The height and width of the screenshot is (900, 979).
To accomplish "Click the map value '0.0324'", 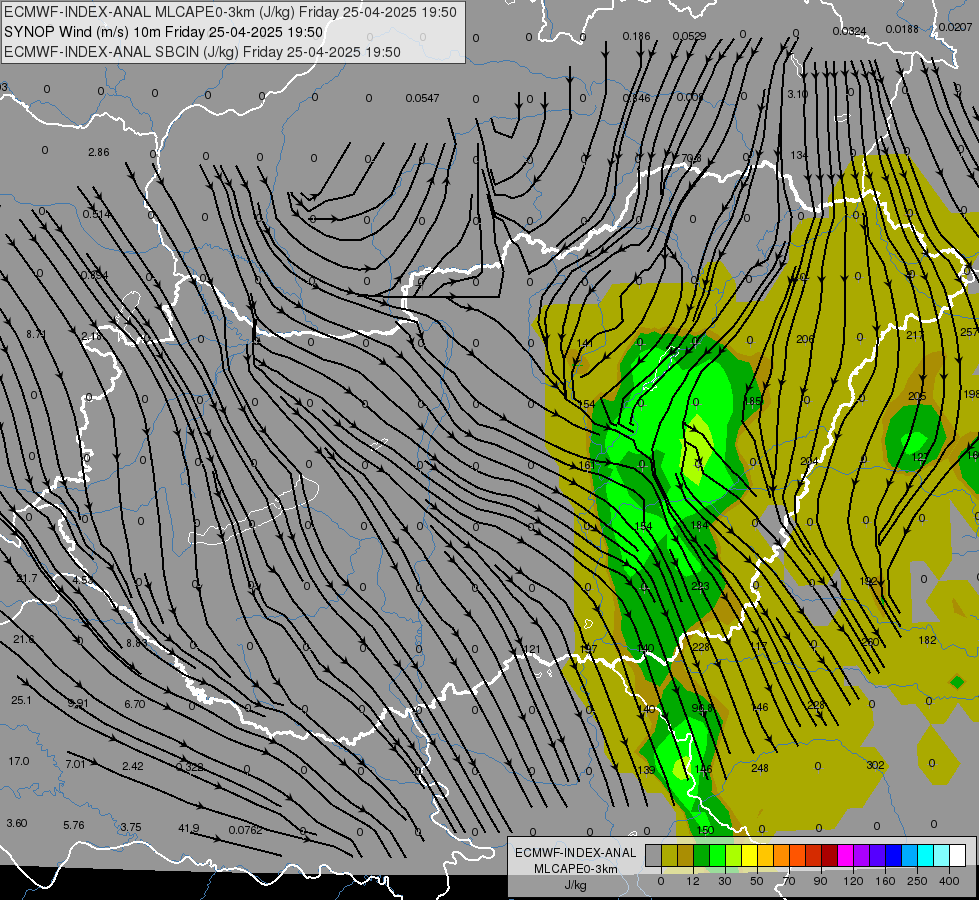I will click(x=849, y=31).
